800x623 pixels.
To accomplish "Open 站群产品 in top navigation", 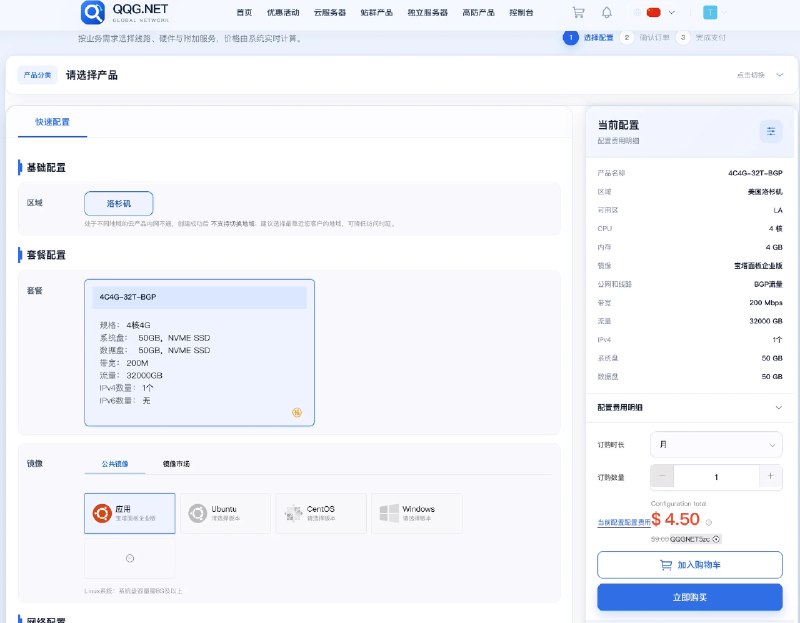I will coord(377,12).
